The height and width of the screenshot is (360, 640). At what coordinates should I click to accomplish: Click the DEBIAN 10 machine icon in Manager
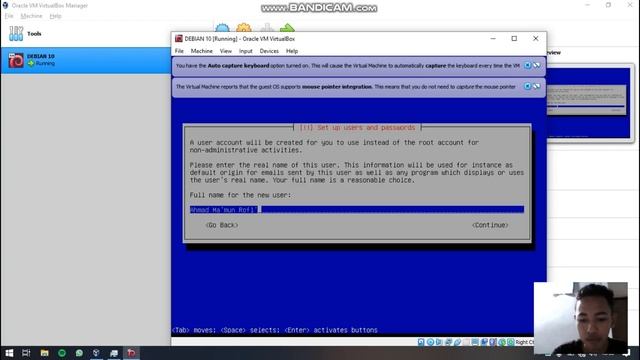click(x=16, y=60)
